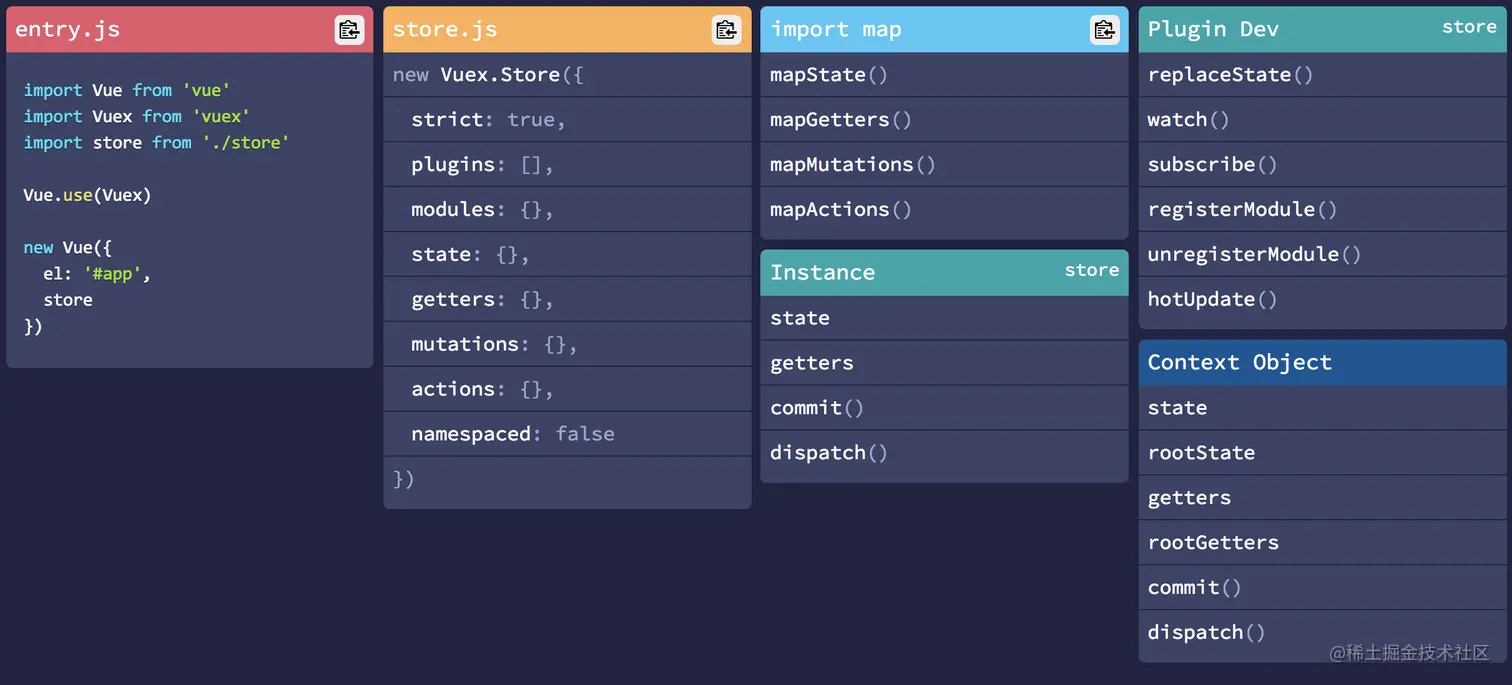
Task: Click the import Vue from 'vue' line
Action: coord(127,90)
